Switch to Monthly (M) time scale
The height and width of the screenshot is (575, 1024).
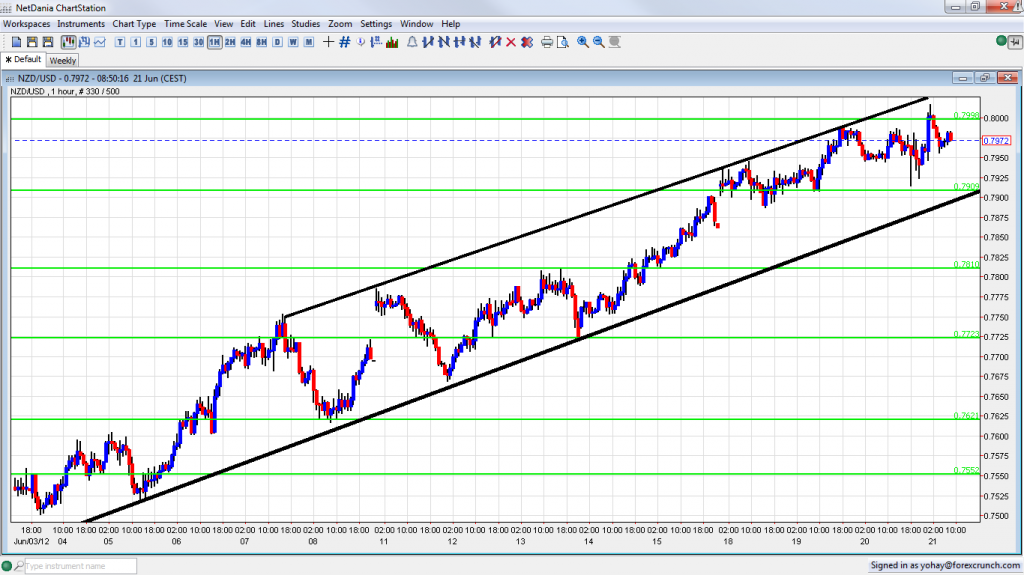click(309, 42)
